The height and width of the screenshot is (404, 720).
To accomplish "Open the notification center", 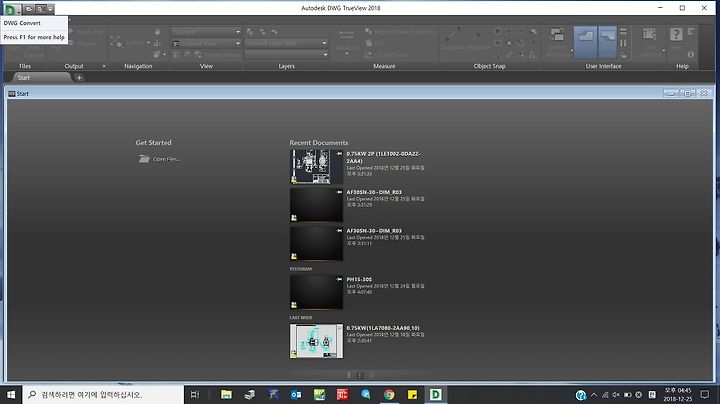I will pos(705,394).
